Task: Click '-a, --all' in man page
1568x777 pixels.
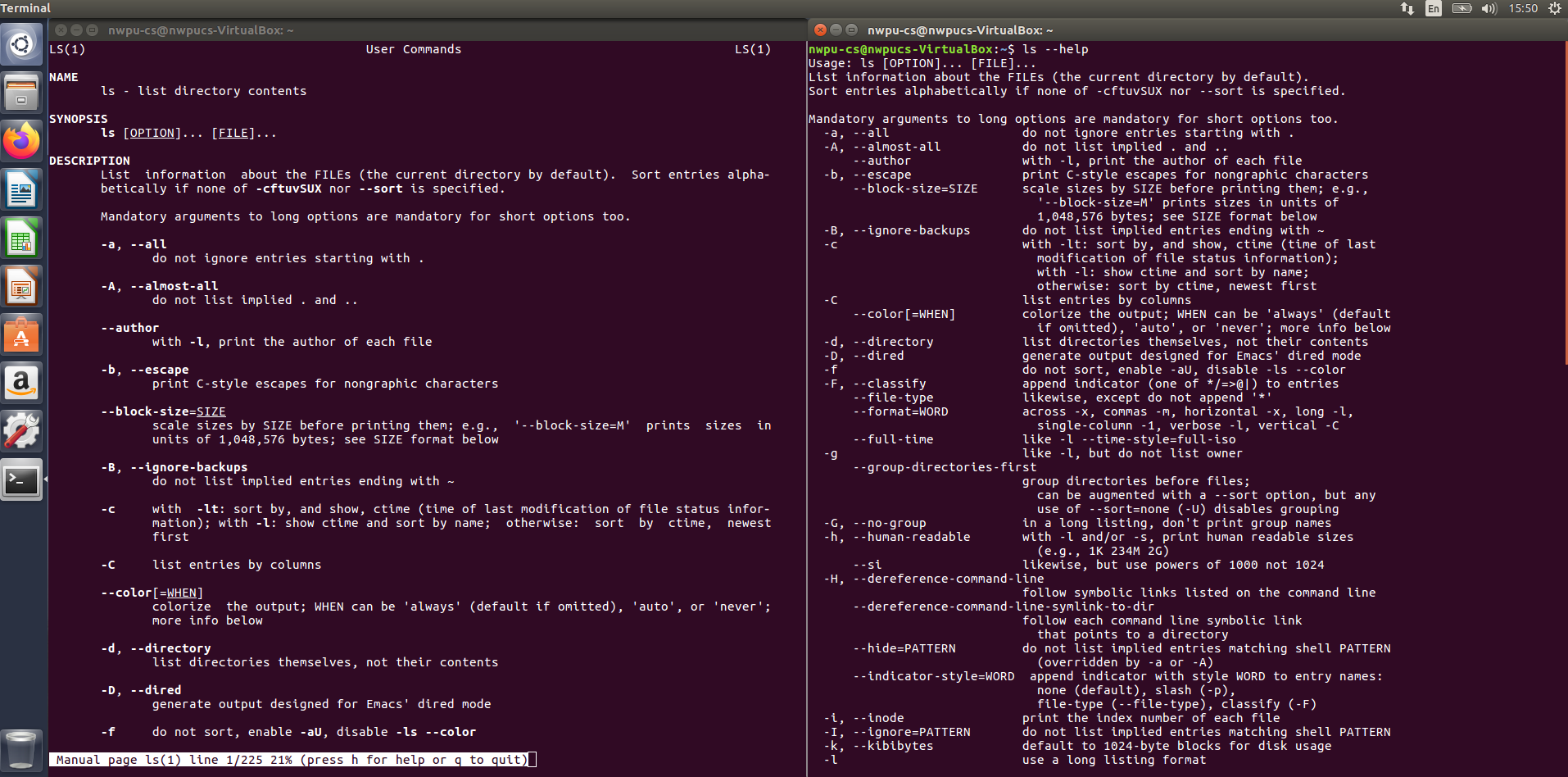Action: pyautogui.click(x=134, y=244)
